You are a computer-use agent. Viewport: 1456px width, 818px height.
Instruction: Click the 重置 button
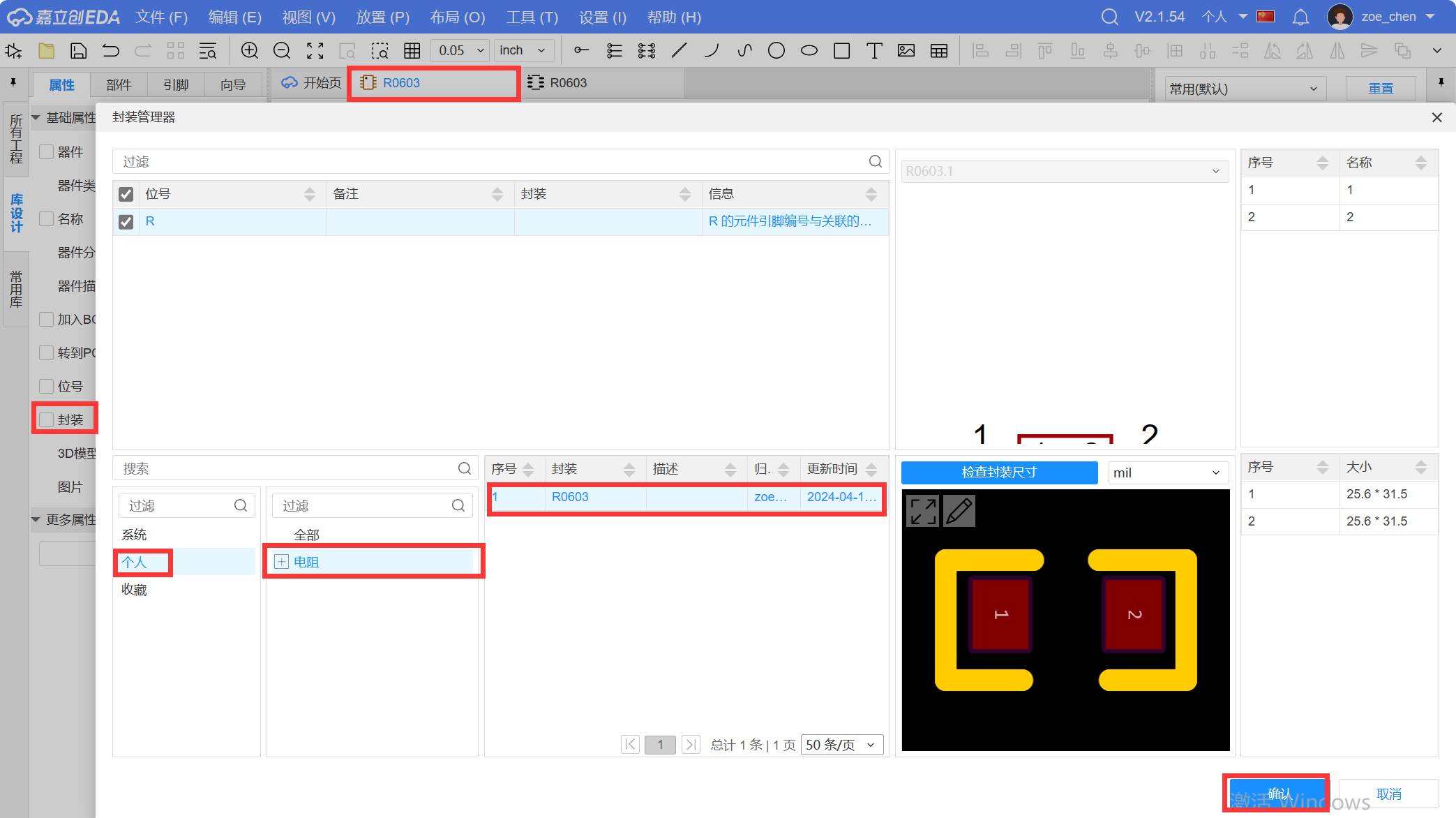(x=1381, y=89)
